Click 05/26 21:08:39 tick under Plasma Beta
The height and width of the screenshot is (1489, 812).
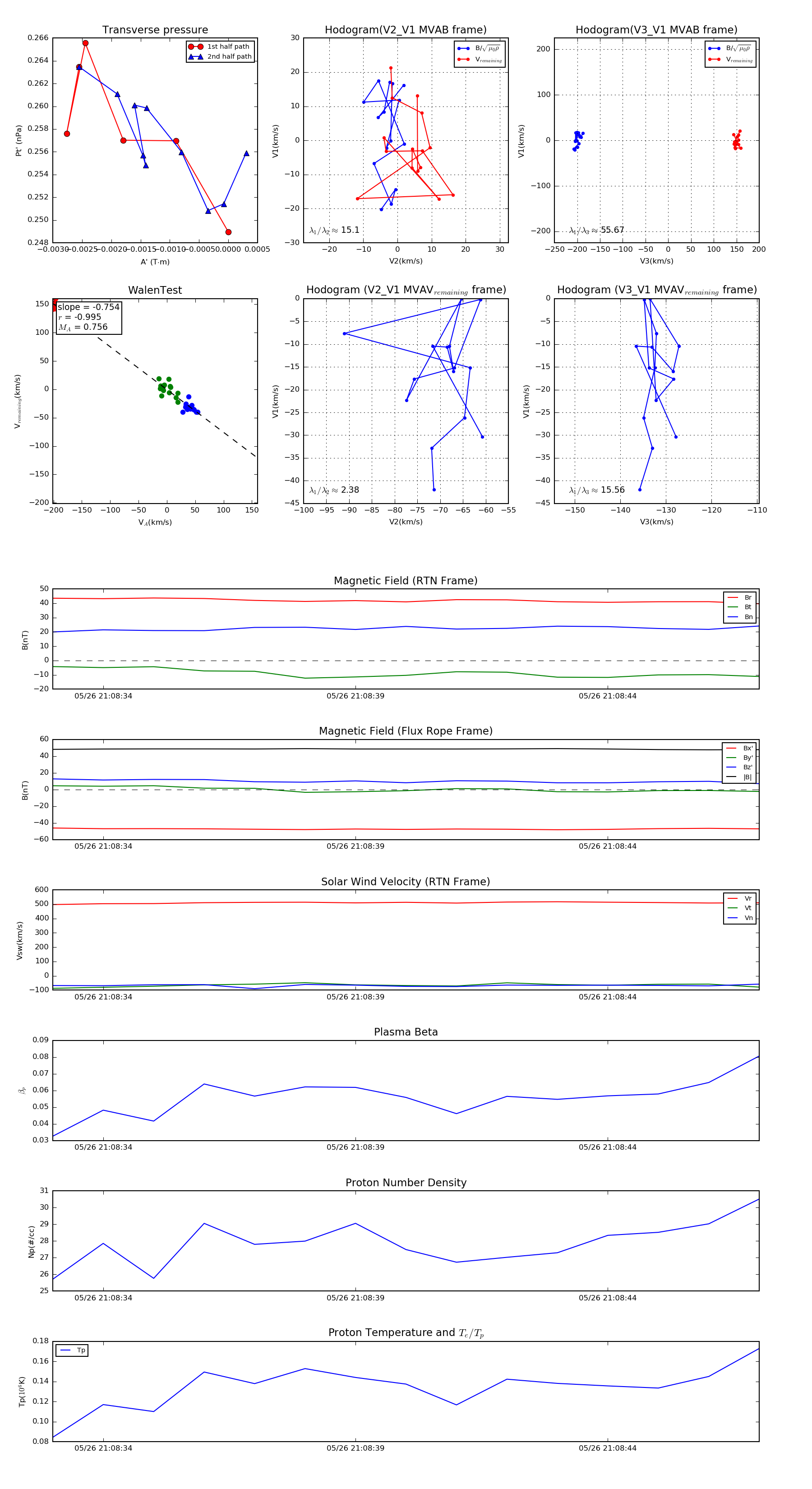[355, 1147]
